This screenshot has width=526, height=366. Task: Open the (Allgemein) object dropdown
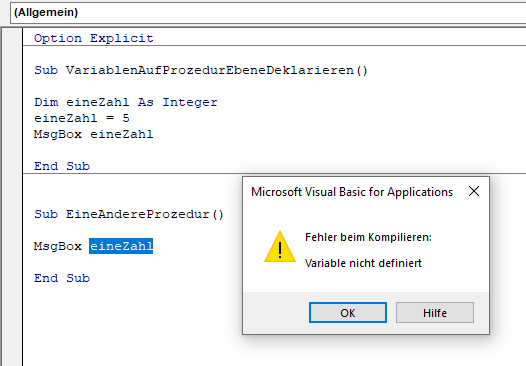point(268,13)
